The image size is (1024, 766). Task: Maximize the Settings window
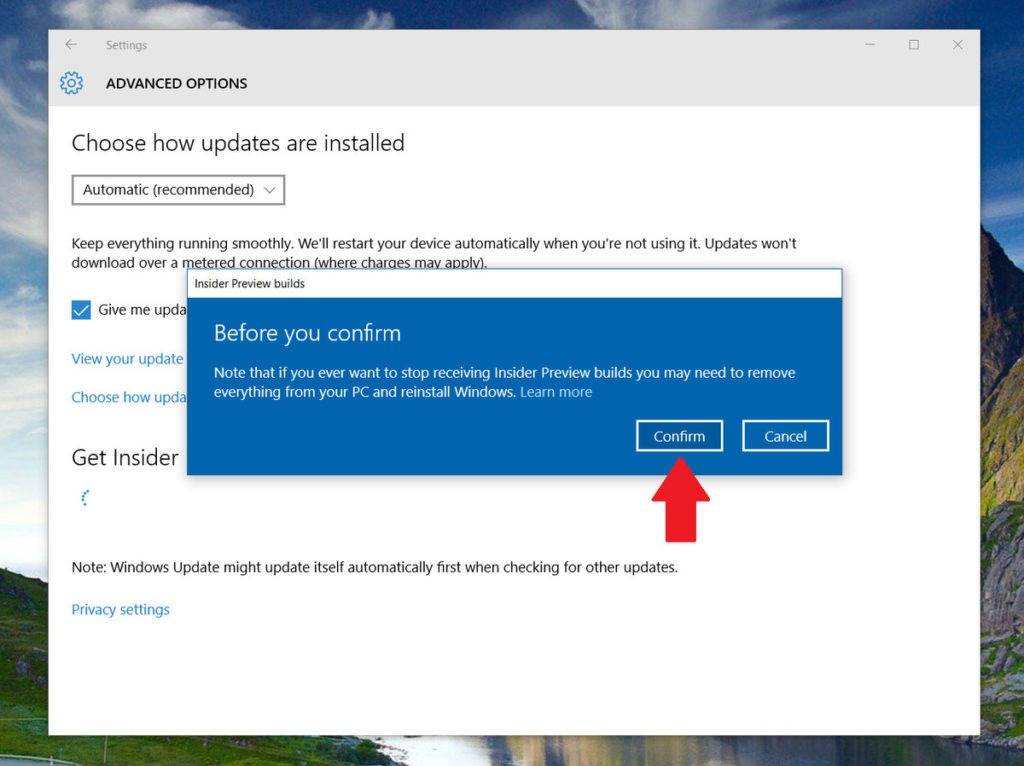click(x=914, y=44)
